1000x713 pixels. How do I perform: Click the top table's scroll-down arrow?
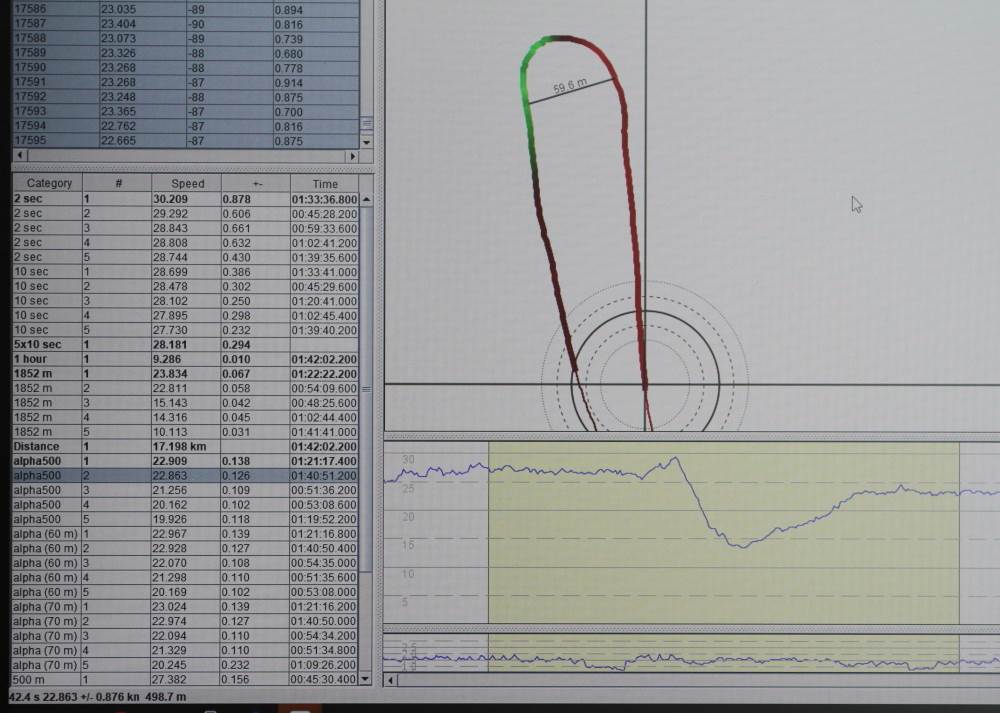point(366,142)
